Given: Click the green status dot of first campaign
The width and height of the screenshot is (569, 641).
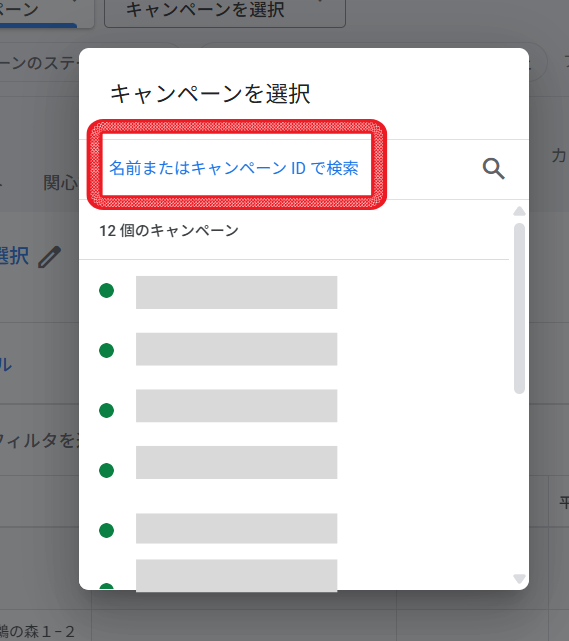Looking at the screenshot, I should [106, 291].
